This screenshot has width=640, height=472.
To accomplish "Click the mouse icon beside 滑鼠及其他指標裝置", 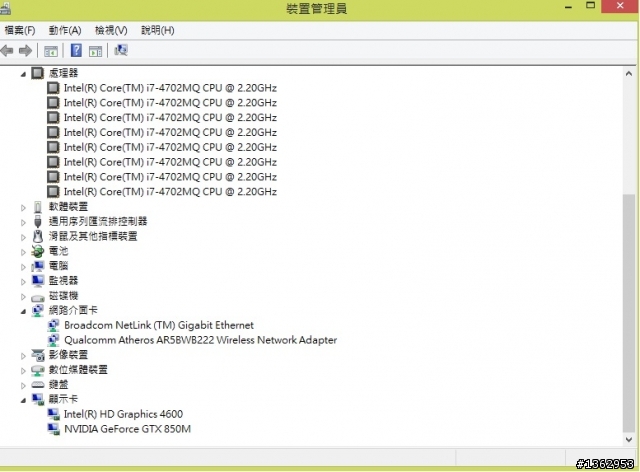I will (38, 236).
